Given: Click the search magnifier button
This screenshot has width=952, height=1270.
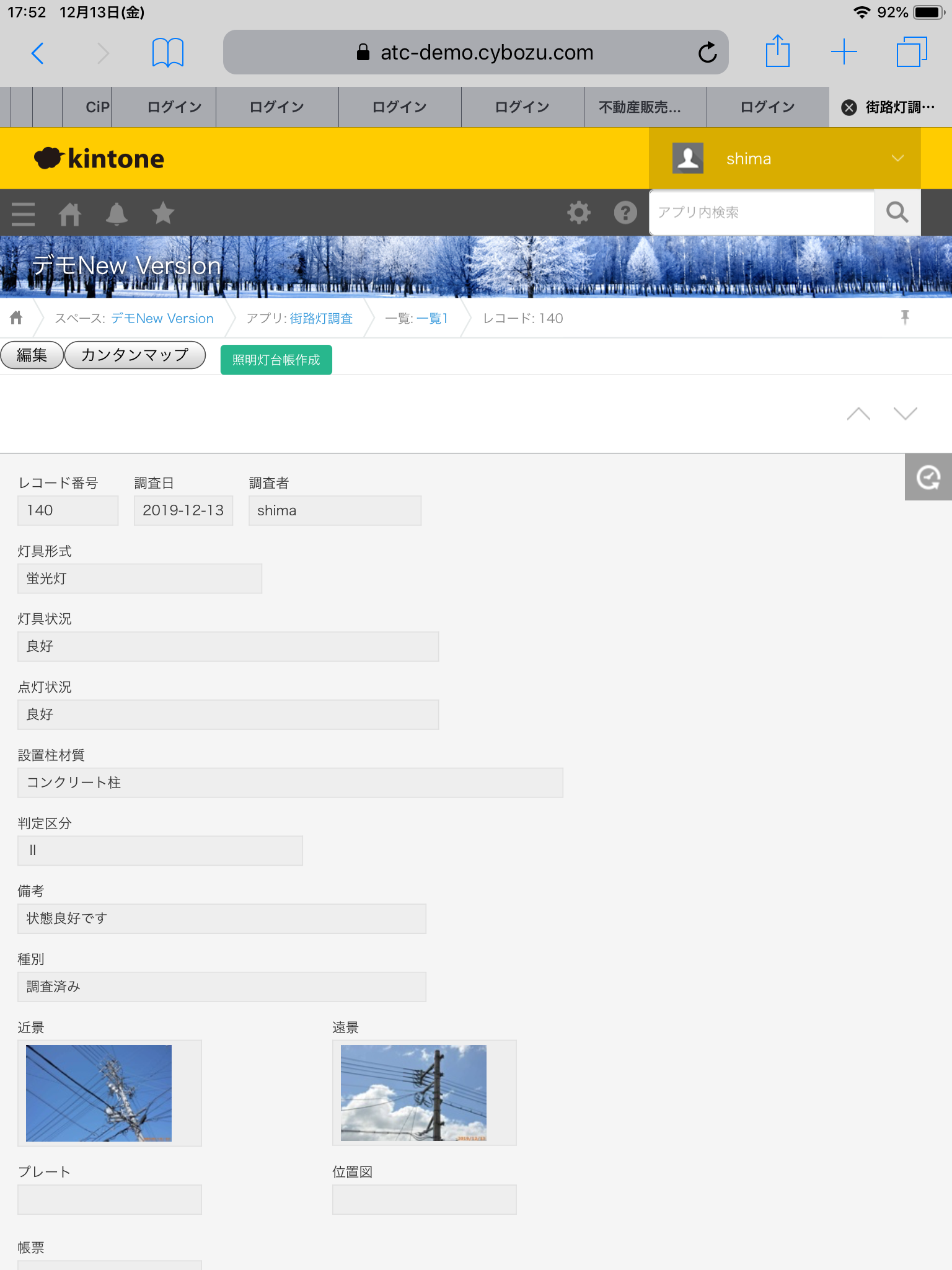Looking at the screenshot, I should [x=897, y=213].
